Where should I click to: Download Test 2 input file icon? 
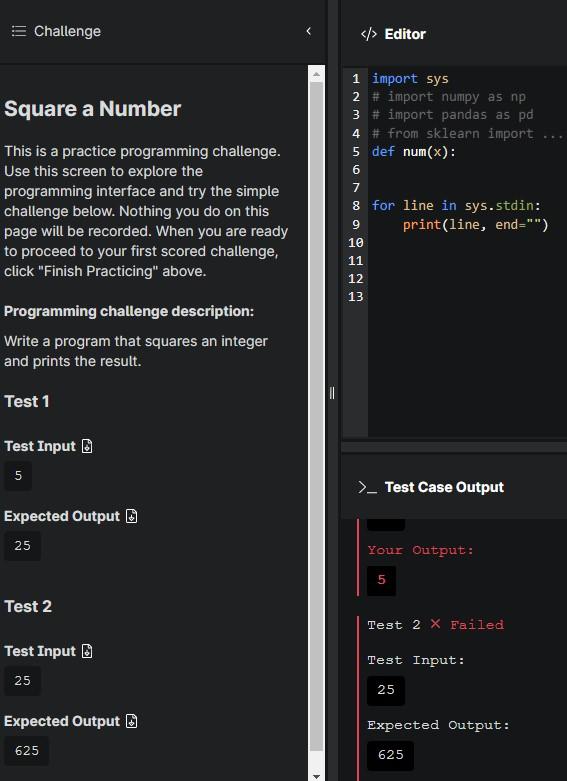point(87,651)
